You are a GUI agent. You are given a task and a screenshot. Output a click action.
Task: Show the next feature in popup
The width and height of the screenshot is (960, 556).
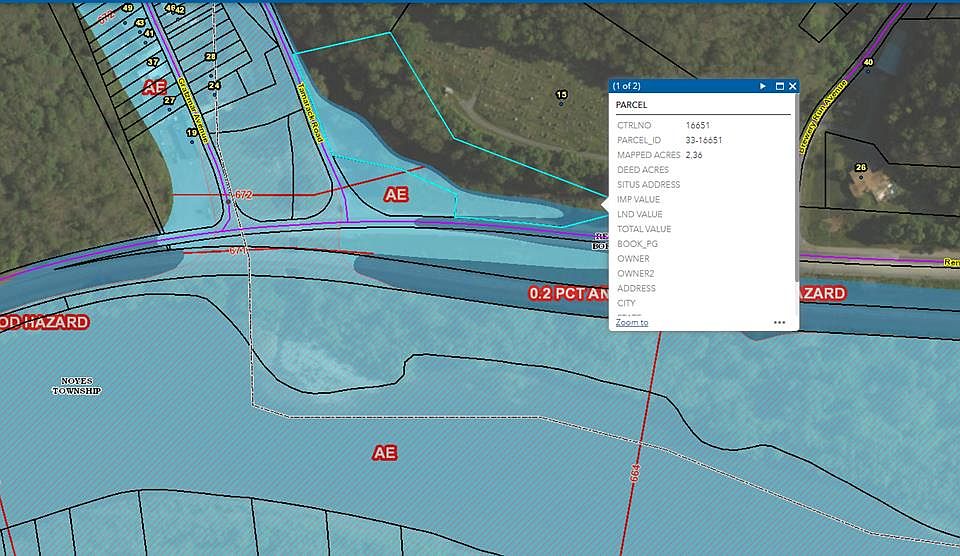[x=763, y=87]
